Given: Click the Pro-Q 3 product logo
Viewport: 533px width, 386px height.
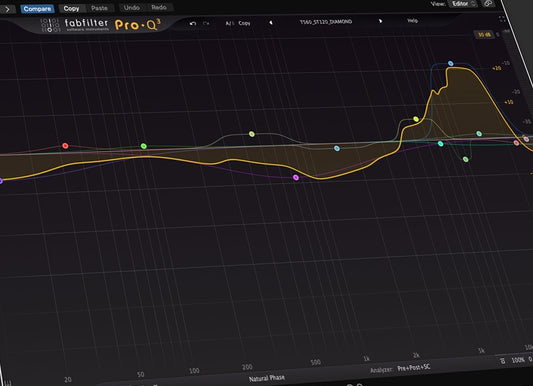Looking at the screenshot, I should (137, 25).
